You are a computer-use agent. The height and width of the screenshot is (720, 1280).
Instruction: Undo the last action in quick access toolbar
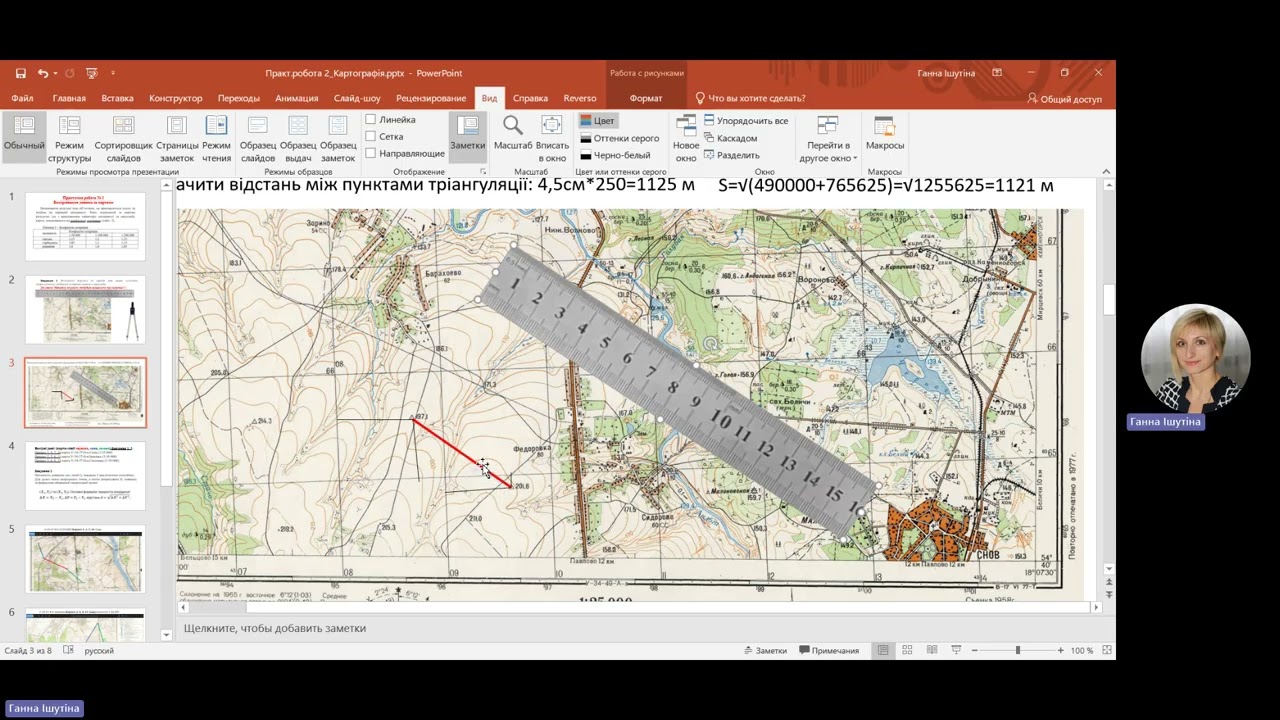(x=42, y=73)
